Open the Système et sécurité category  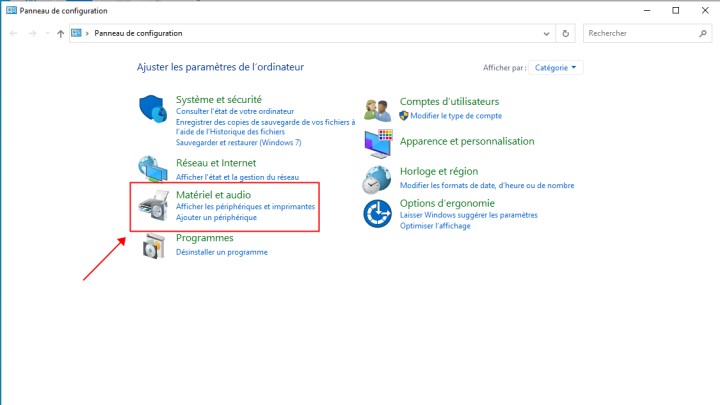(219, 100)
